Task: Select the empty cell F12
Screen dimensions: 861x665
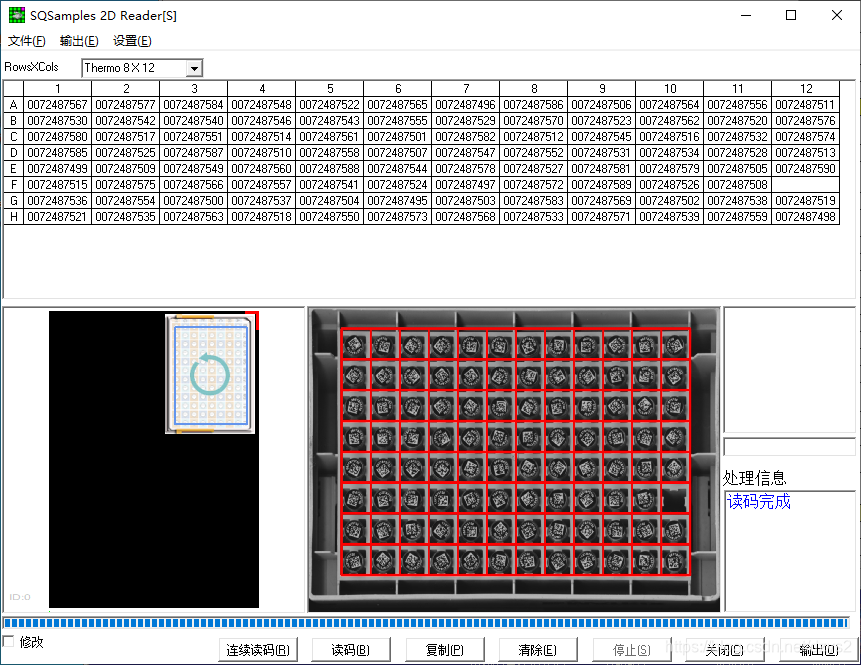Action: coord(806,185)
